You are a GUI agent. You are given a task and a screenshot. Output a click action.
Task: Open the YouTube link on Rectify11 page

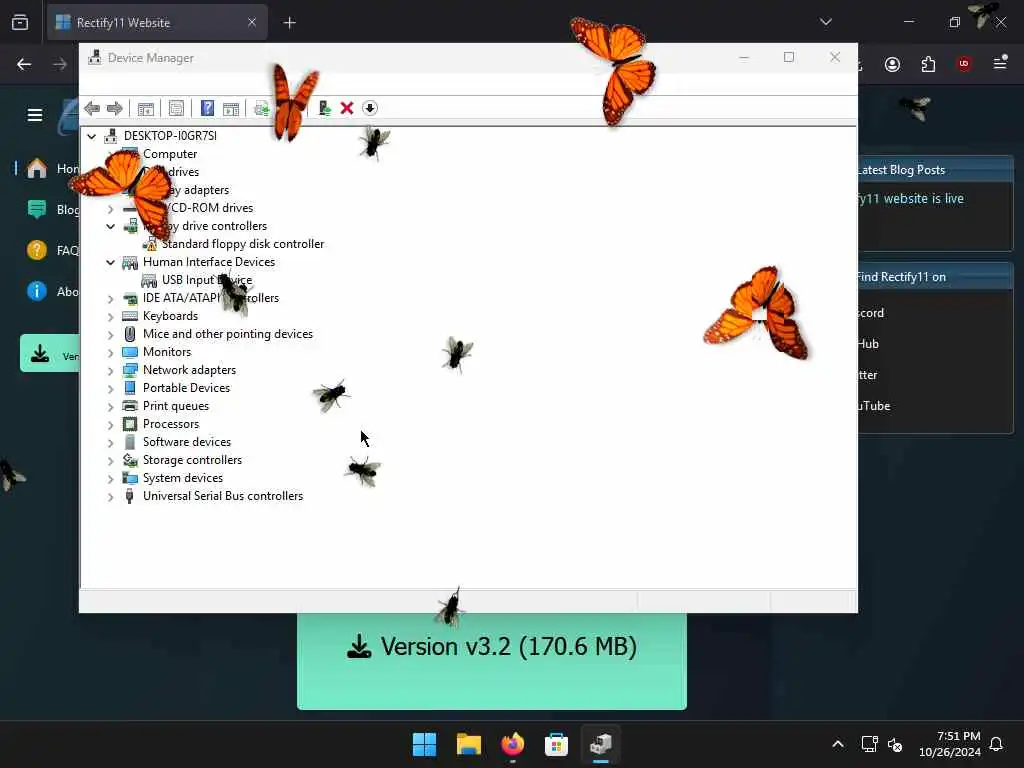(874, 406)
